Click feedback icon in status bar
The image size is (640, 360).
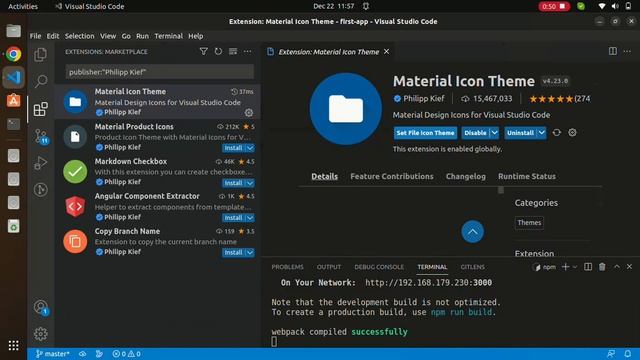pyautogui.click(x=611, y=354)
